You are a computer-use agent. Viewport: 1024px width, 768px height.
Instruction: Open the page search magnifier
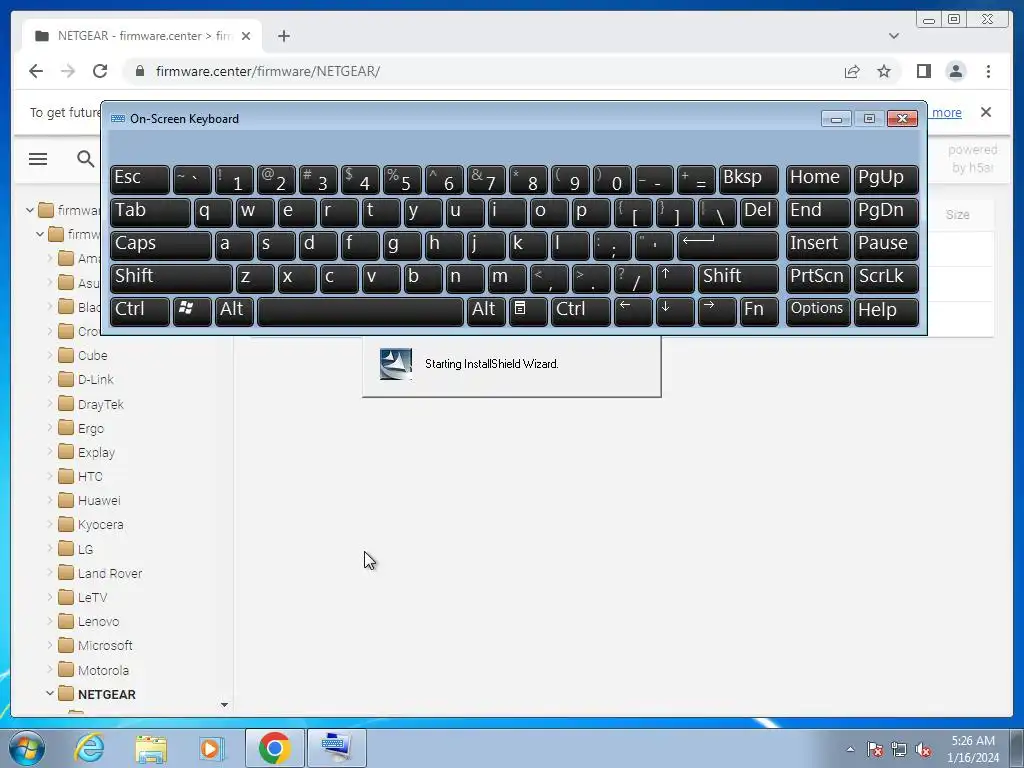[86, 159]
